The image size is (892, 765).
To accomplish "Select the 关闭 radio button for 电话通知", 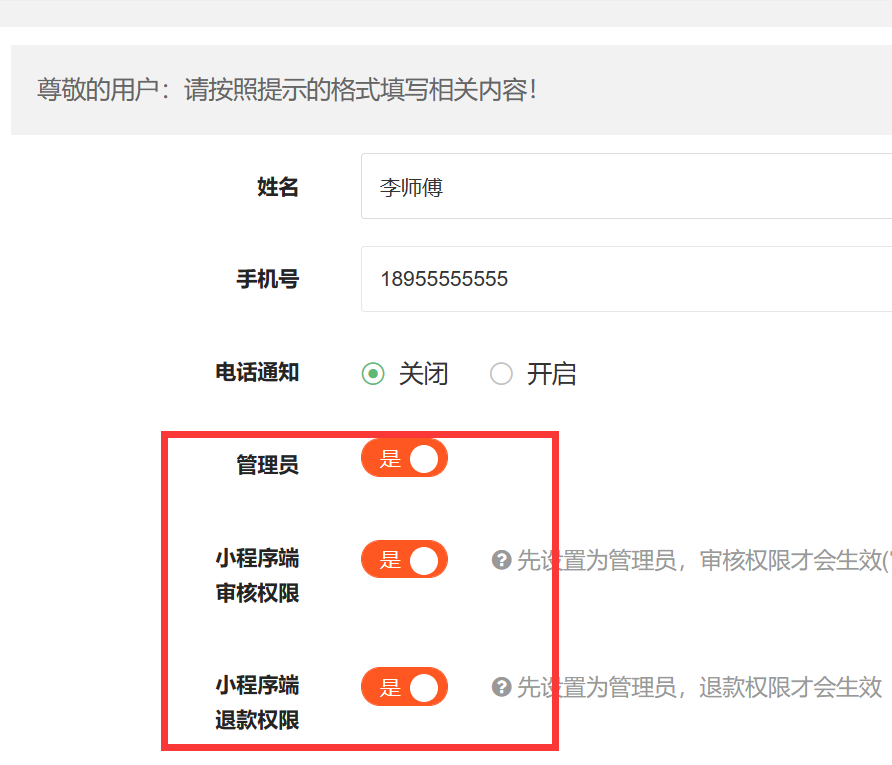I will pyautogui.click(x=373, y=374).
